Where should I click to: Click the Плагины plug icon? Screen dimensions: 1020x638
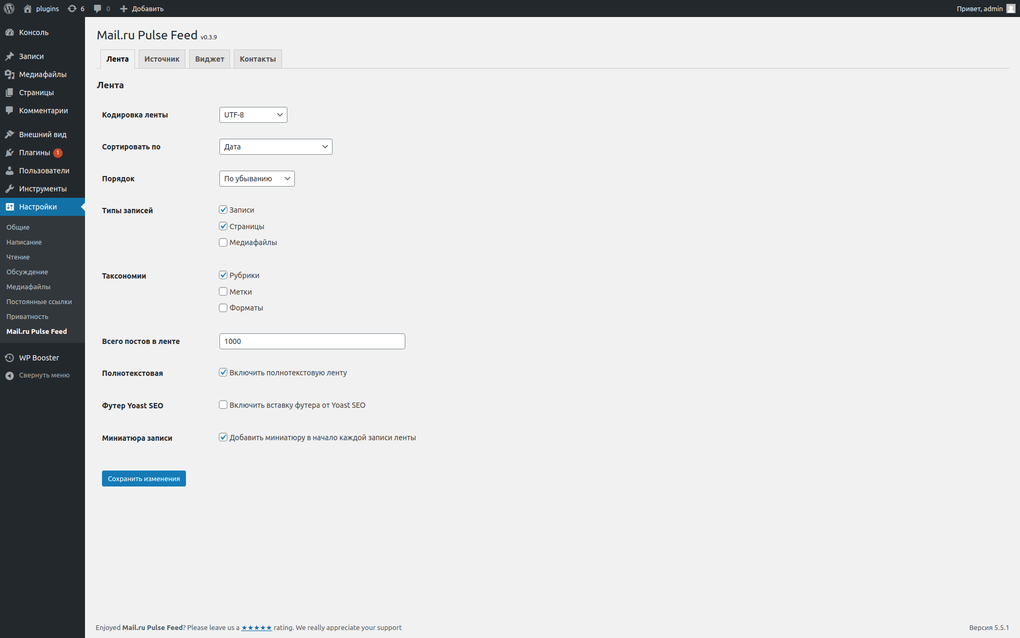(10, 152)
